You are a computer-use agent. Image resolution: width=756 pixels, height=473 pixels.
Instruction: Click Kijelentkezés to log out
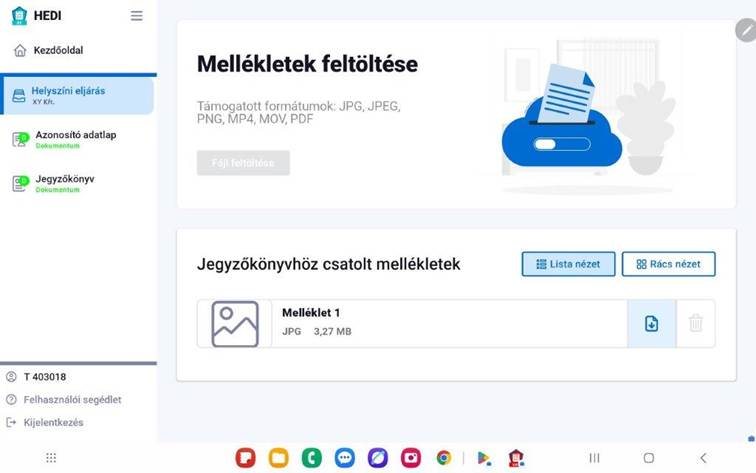pos(53,423)
